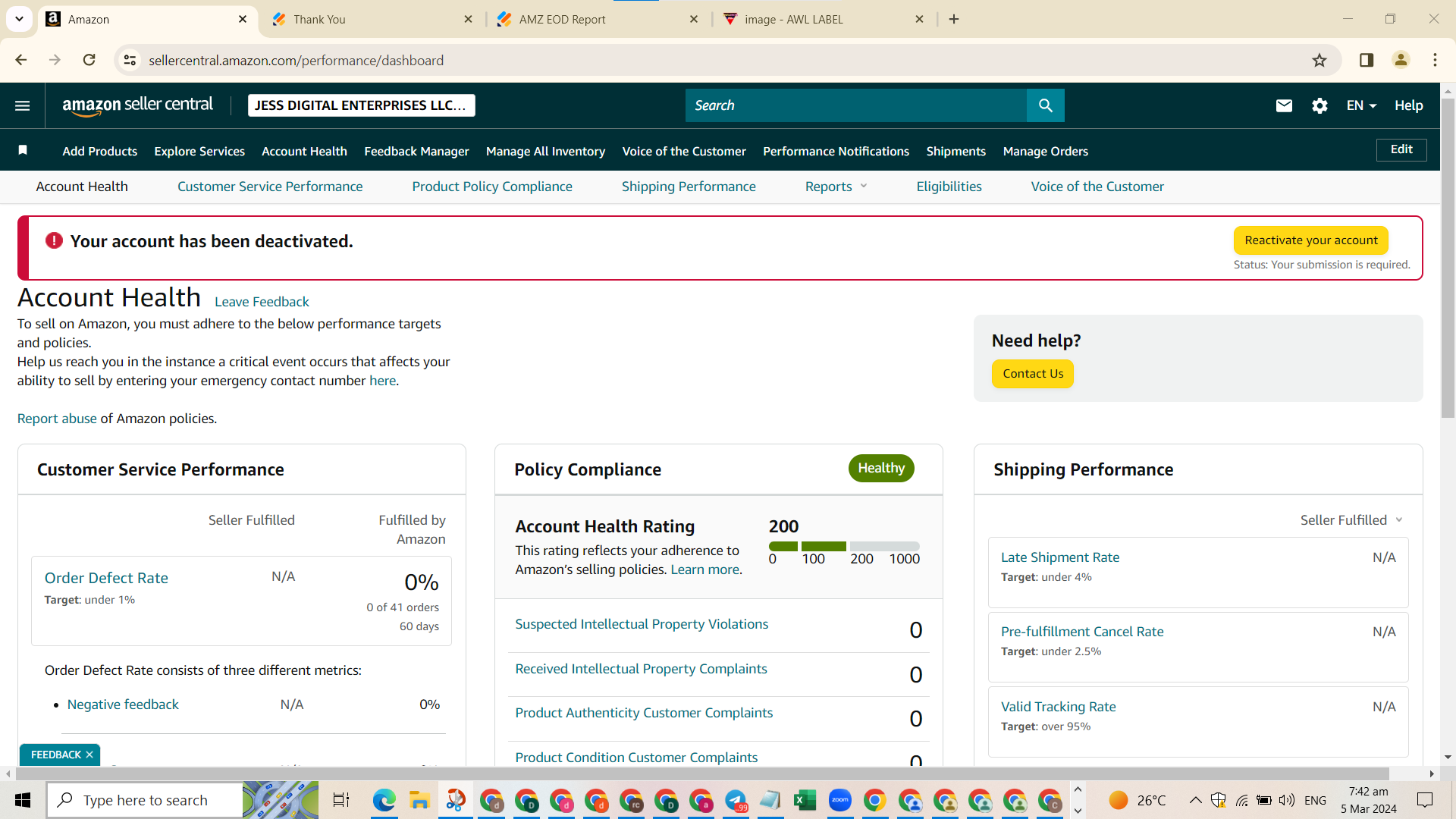
Task: Open the Seller Central hamburger menu
Action: [23, 105]
